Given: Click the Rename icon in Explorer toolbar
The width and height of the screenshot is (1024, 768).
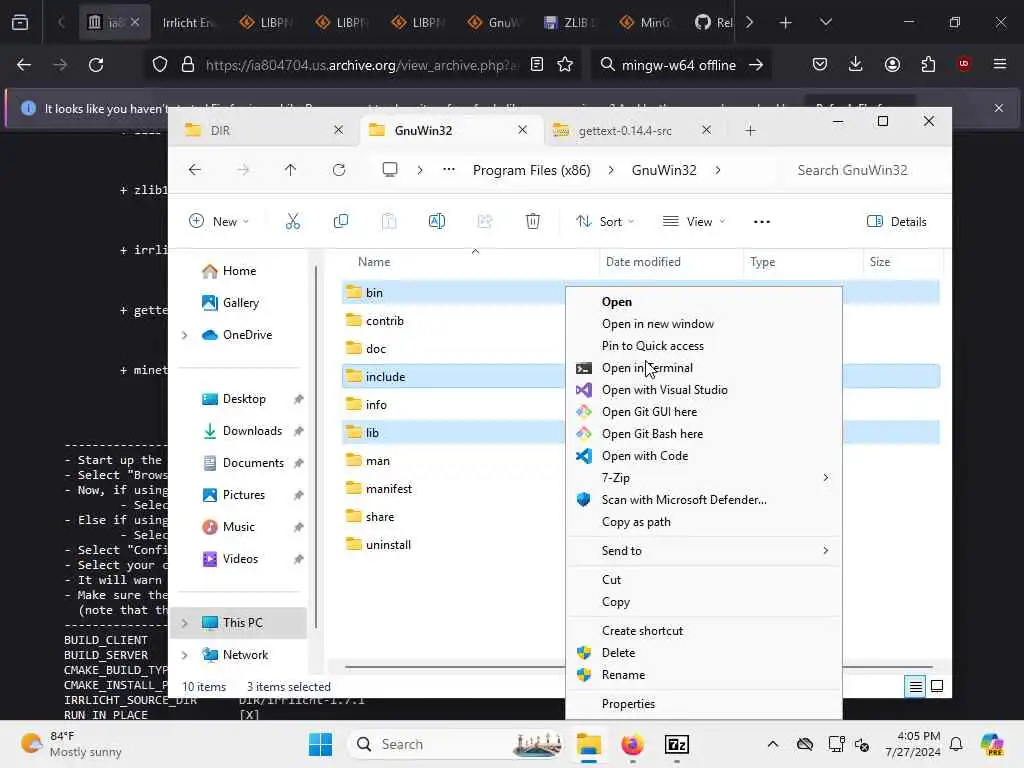Looking at the screenshot, I should (x=436, y=221).
